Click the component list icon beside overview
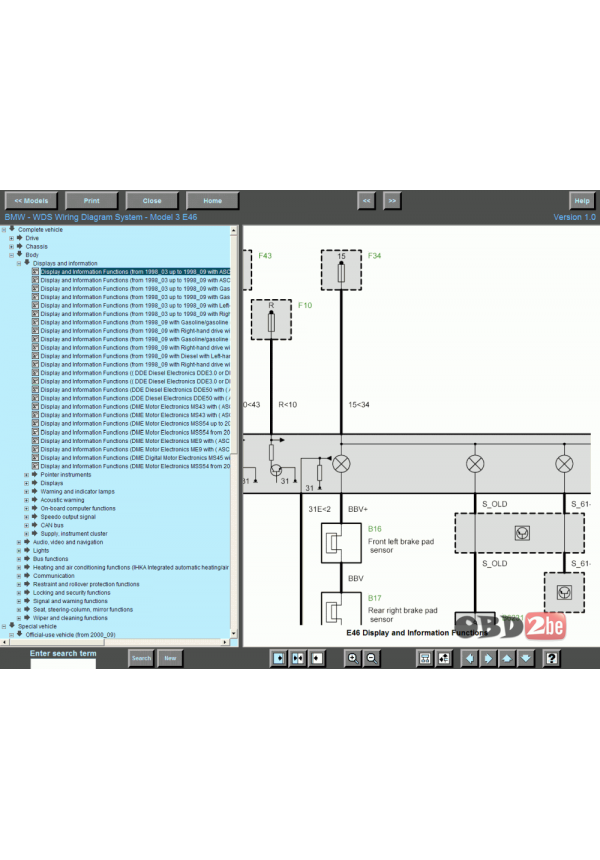The width and height of the screenshot is (600, 860). pyautogui.click(x=444, y=658)
